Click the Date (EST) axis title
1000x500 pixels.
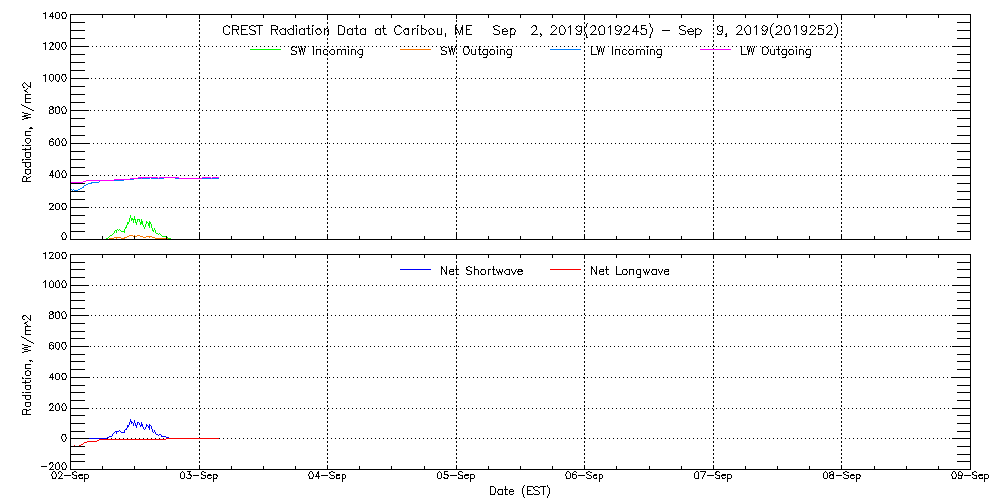tap(520, 491)
